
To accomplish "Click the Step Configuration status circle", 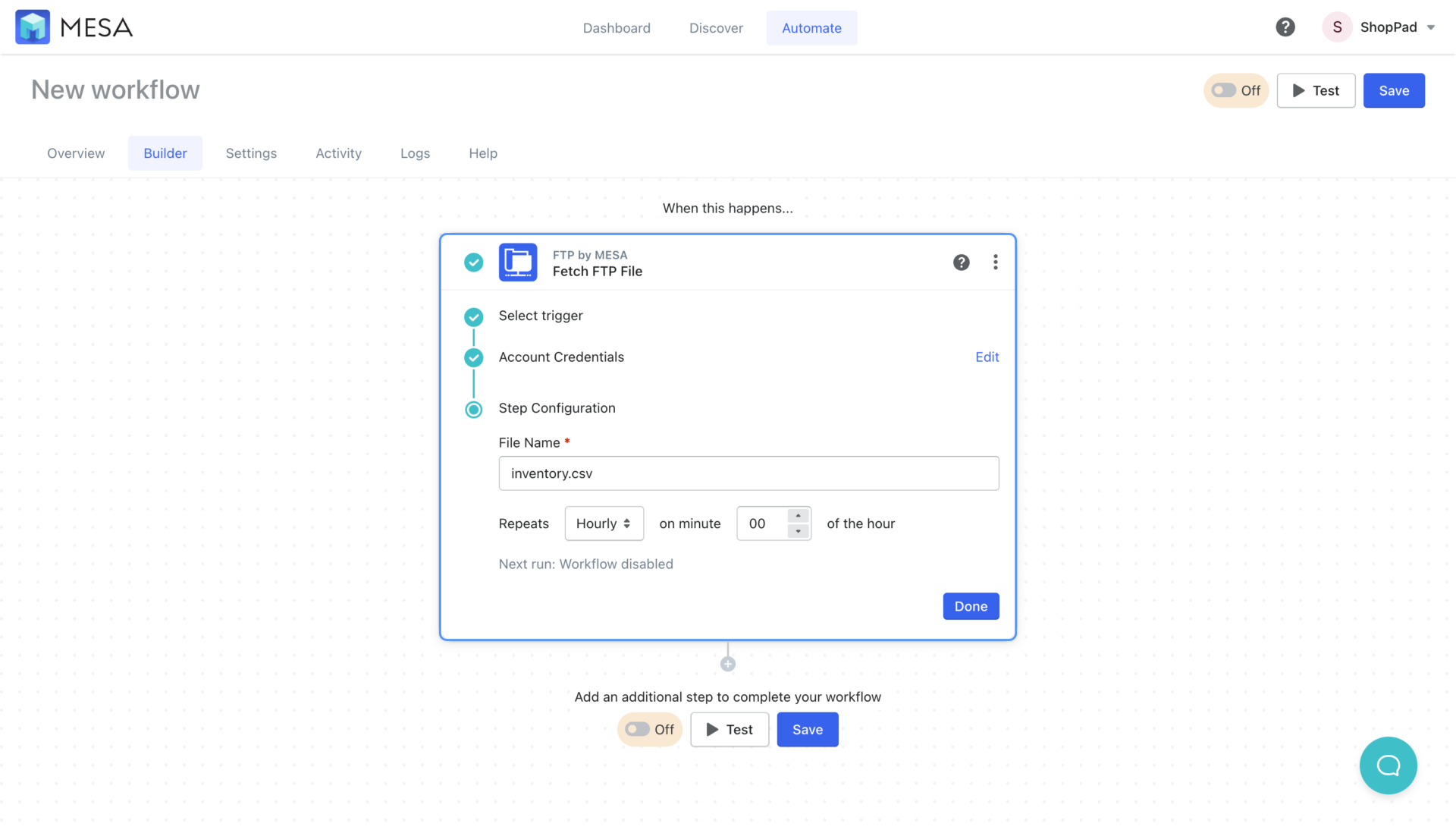I will point(473,409).
